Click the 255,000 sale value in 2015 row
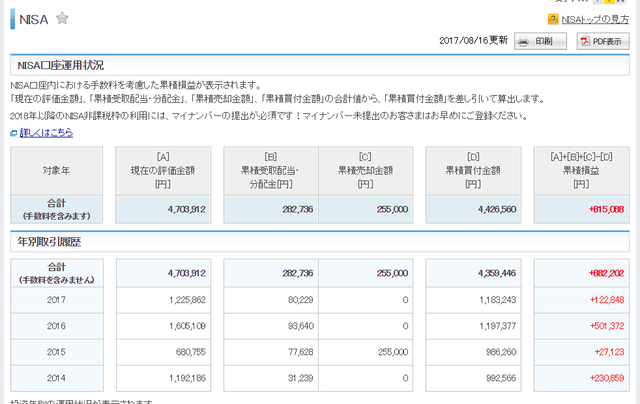This screenshot has width=640, height=404. pyautogui.click(x=393, y=352)
